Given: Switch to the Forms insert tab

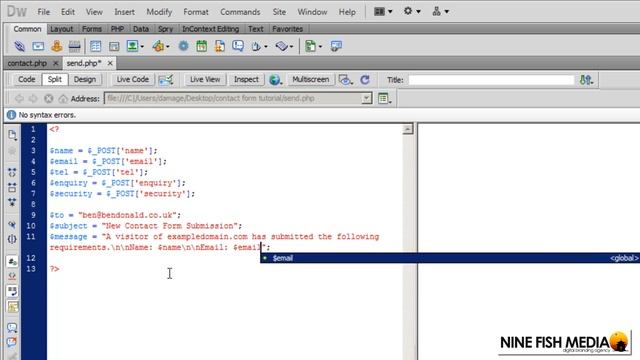Looking at the screenshot, I should coord(92,29).
